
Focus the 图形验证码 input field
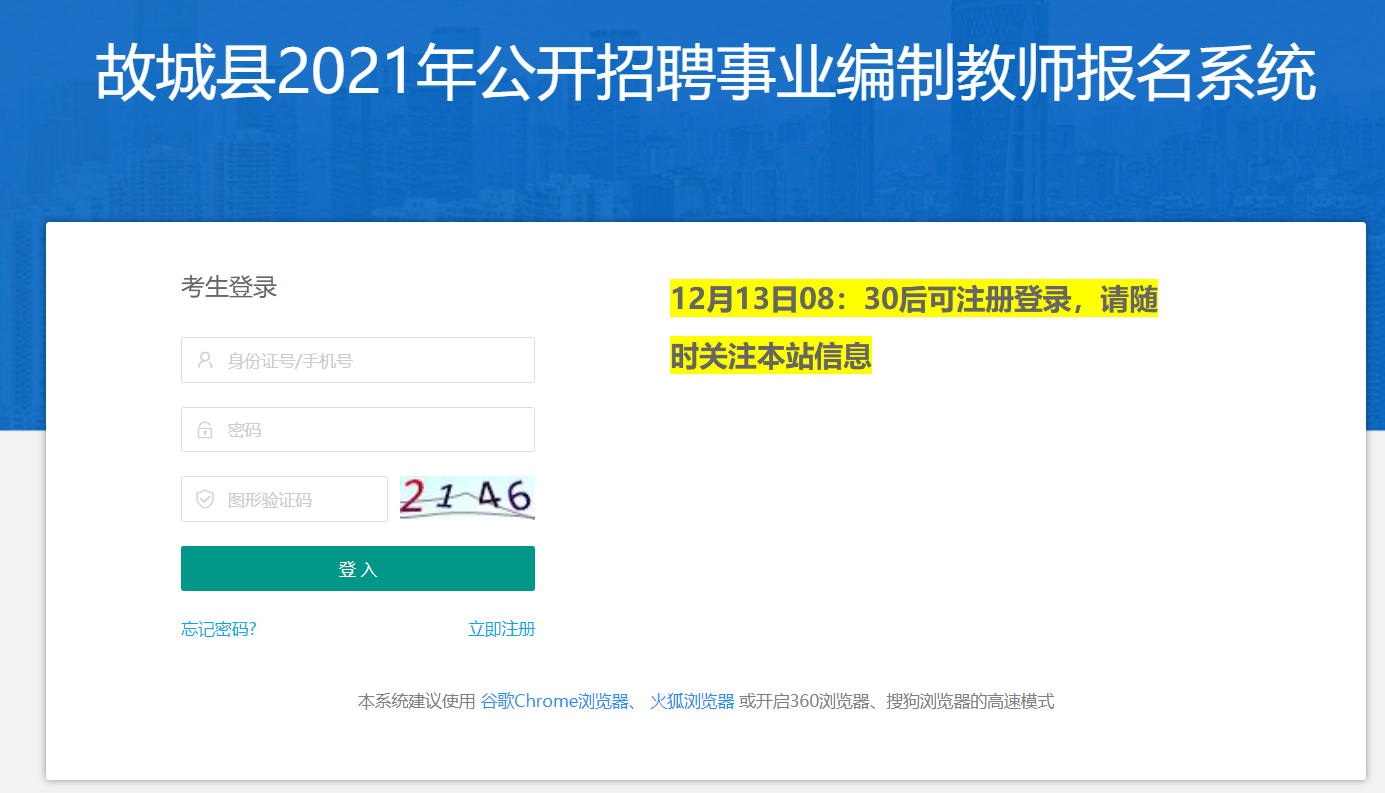click(284, 499)
